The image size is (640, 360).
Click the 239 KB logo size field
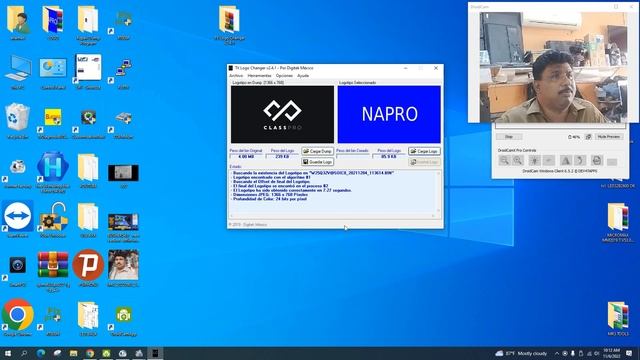[x=282, y=156]
